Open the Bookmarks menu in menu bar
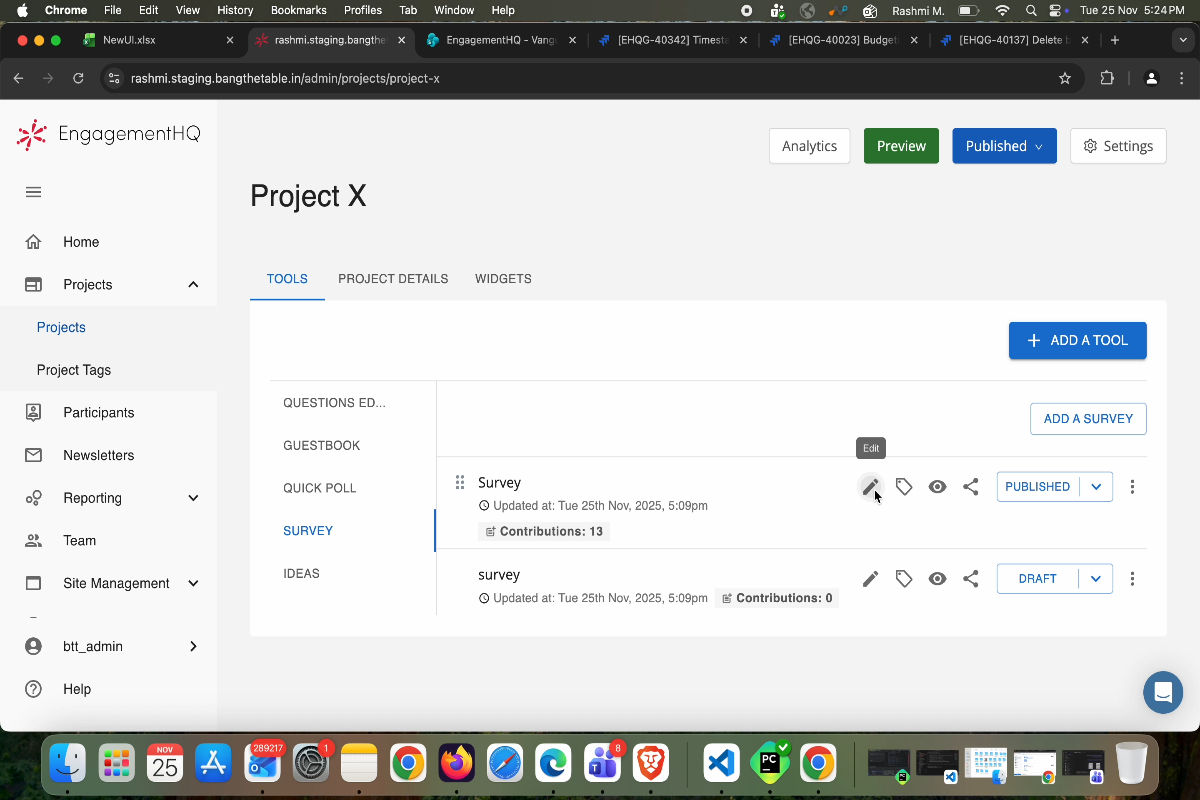 (298, 10)
